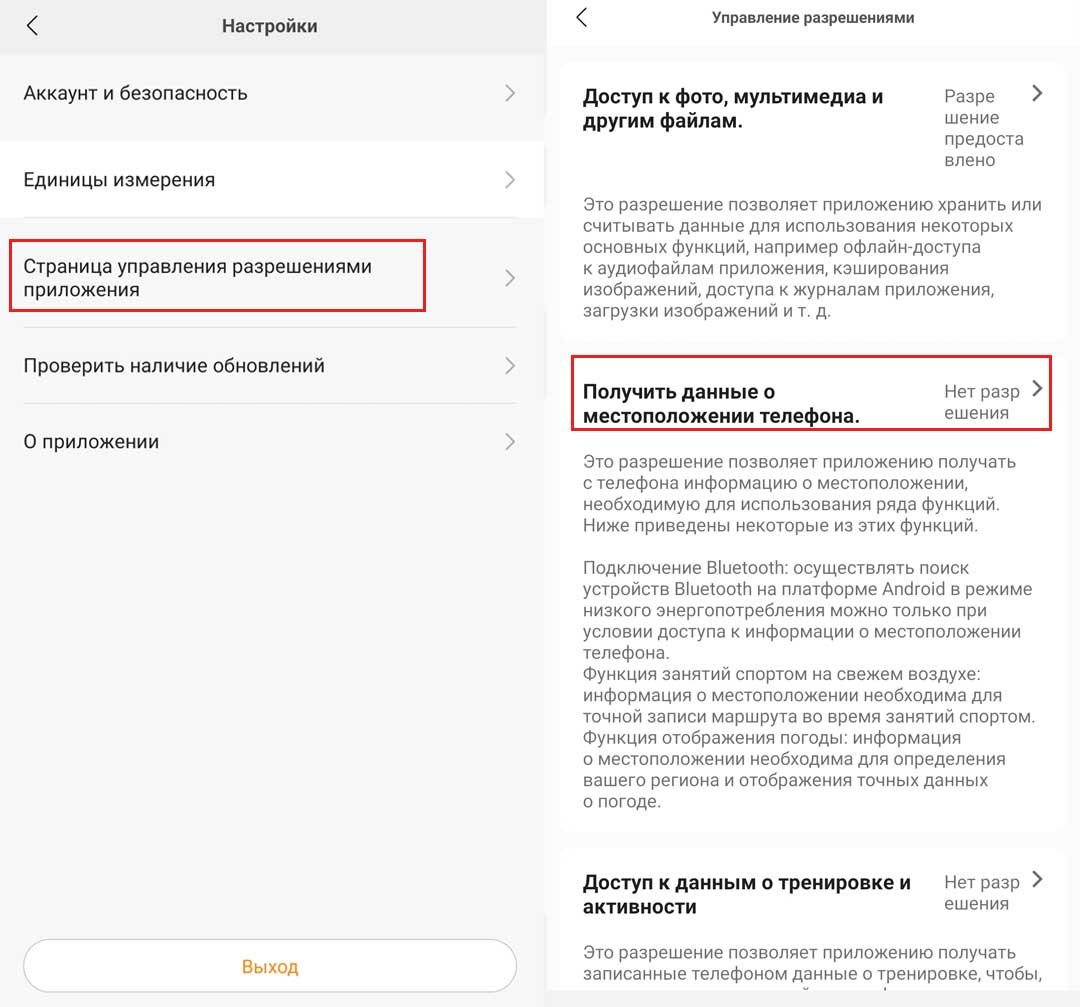Open Доступ к фото, мультимедиа permission
The height and width of the screenshot is (1007, 1080).
point(733,109)
